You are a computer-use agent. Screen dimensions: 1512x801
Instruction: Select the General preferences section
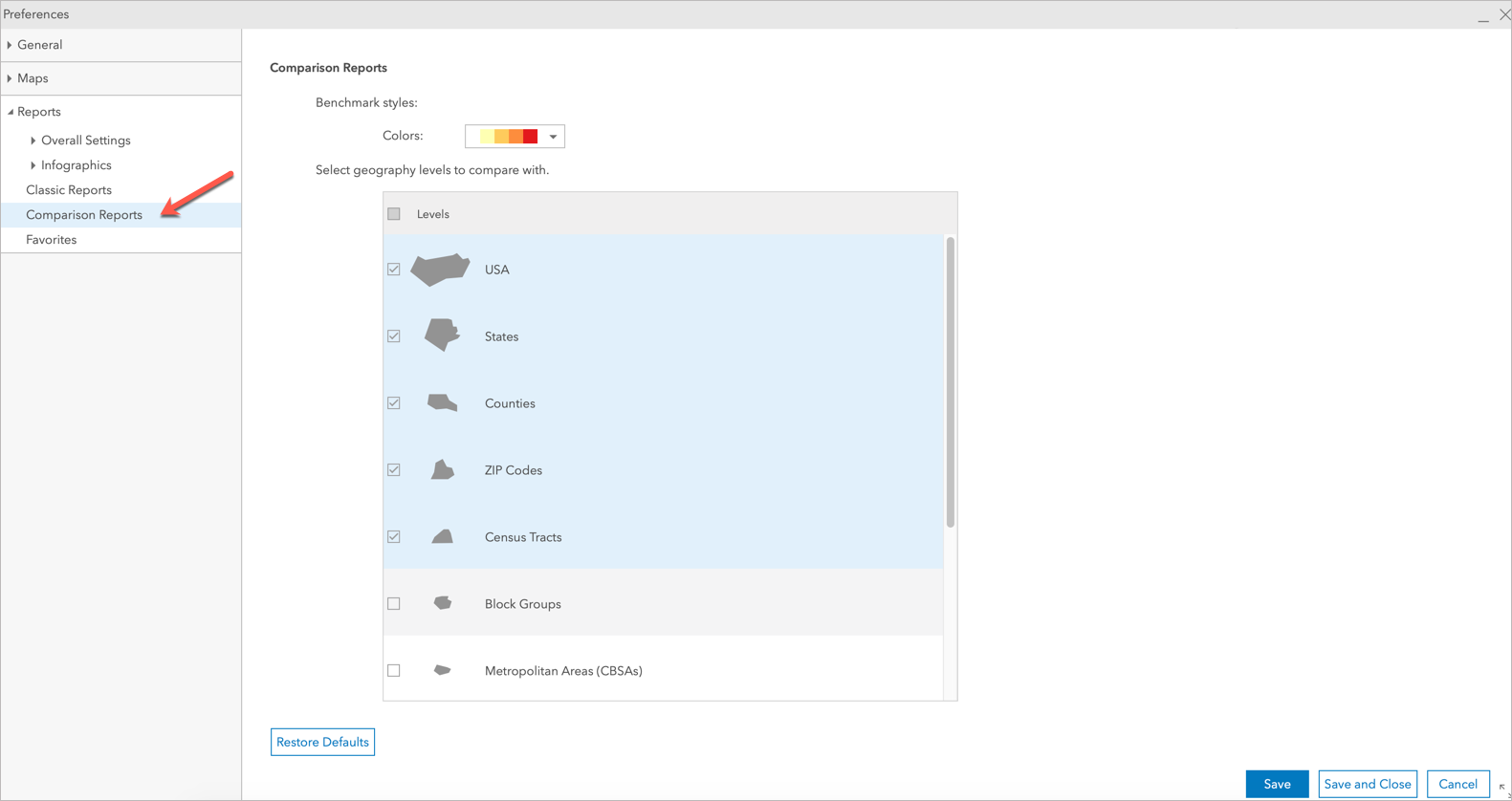pos(40,45)
